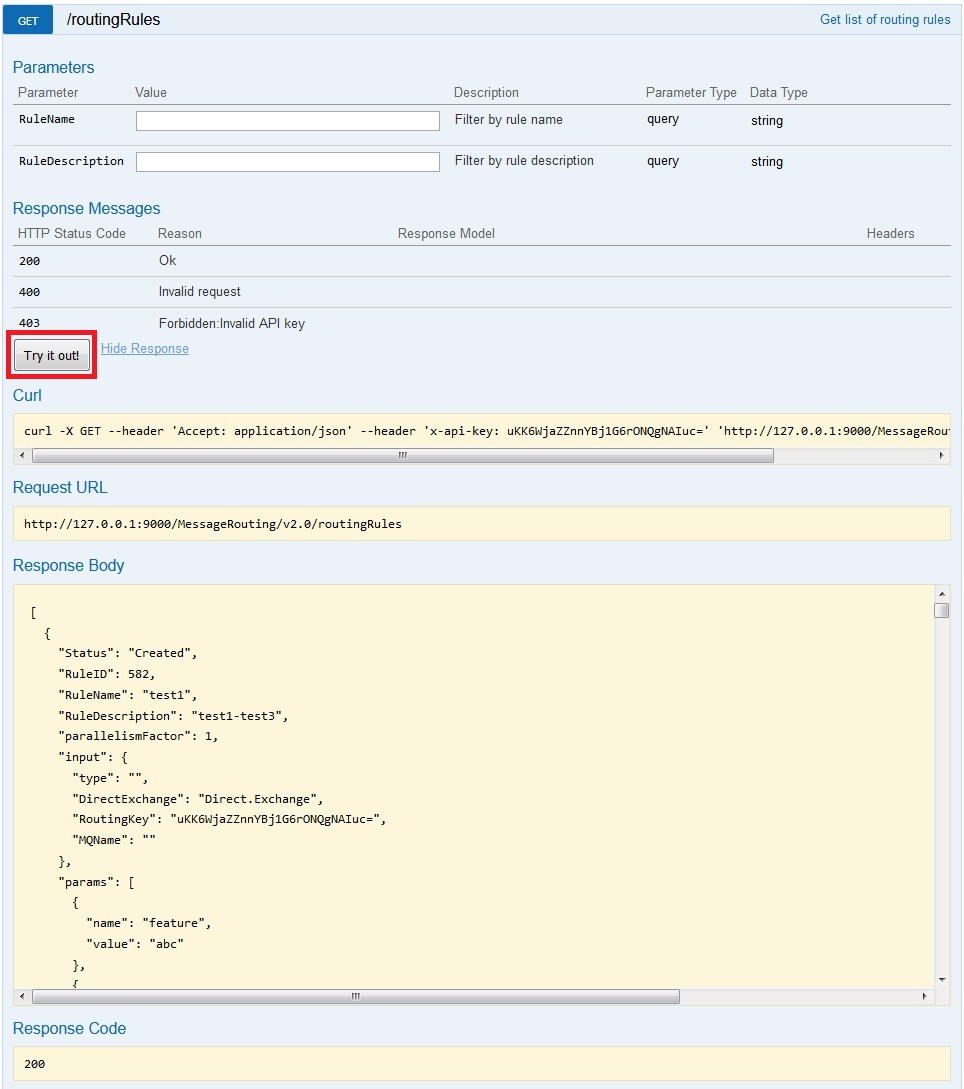This screenshot has width=964, height=1089.
Task: Click the Request URL heading
Action: click(x=60, y=488)
